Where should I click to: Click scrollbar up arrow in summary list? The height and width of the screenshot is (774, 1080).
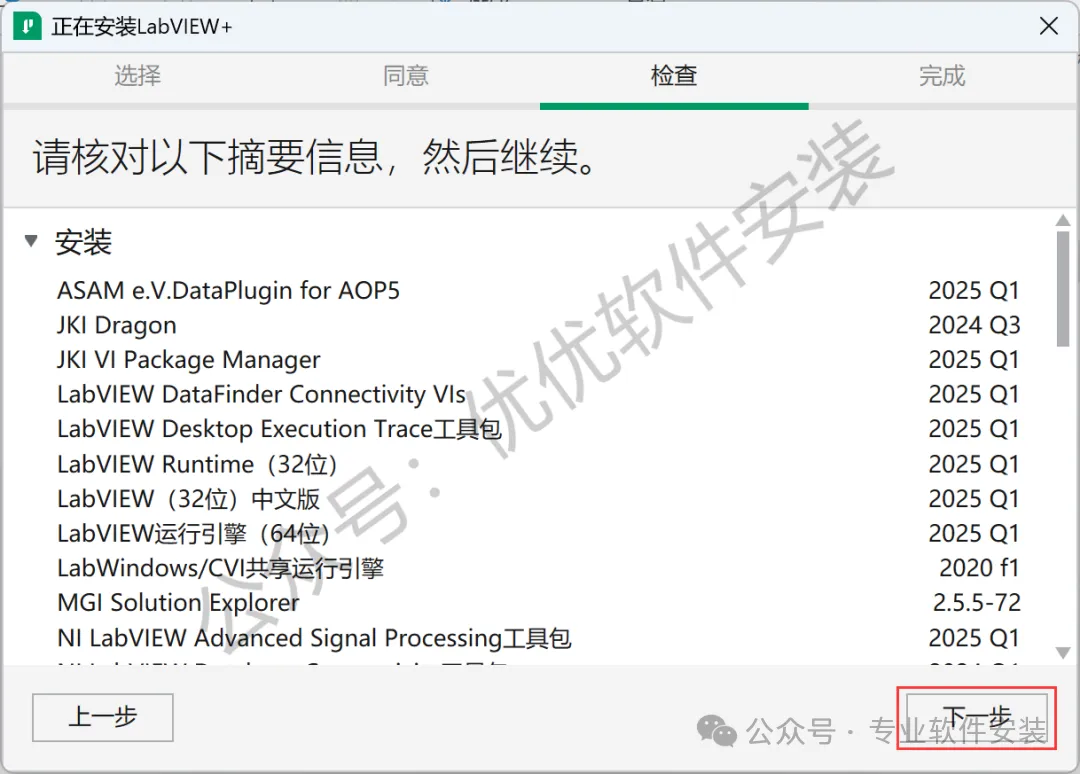tap(1063, 220)
